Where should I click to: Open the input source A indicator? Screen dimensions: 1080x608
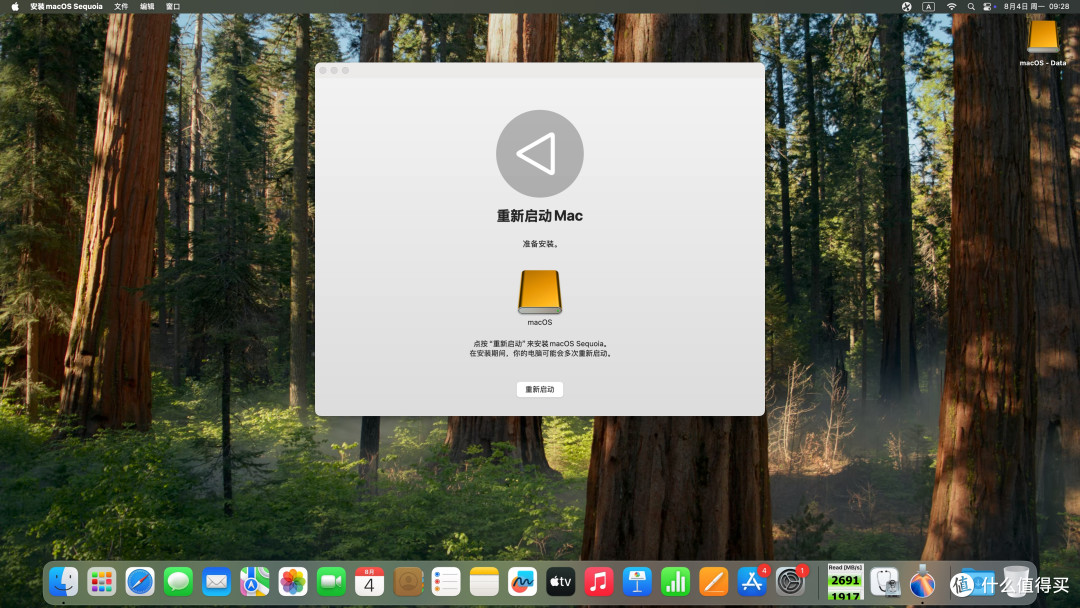click(928, 6)
